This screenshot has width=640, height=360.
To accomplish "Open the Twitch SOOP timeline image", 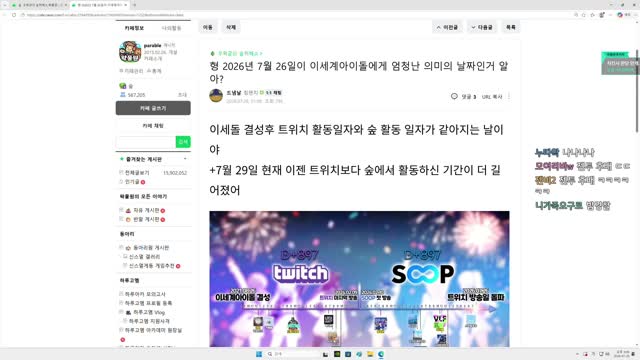I will click(359, 279).
